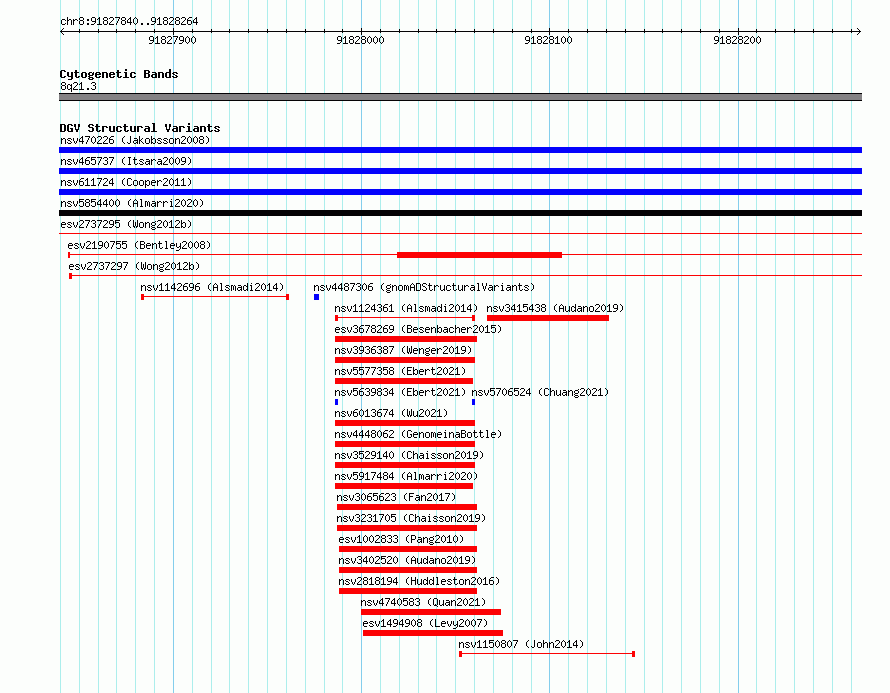Select the blue bar under nsv470226 (Jakobsson2008)
This screenshot has width=890, height=693.
click(460, 150)
